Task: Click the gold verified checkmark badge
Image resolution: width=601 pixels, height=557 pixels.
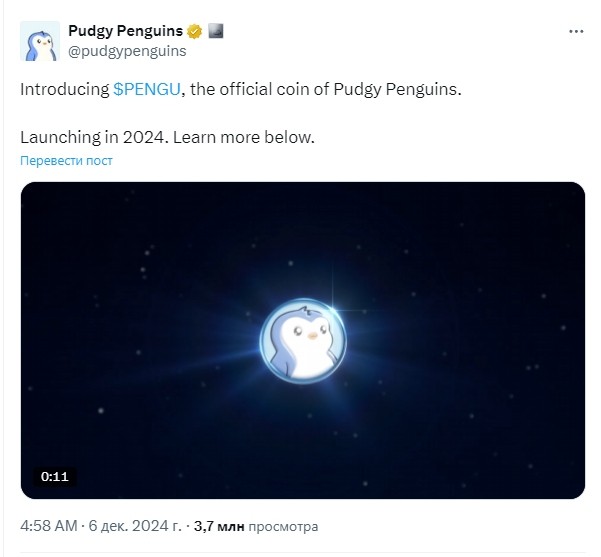Action: pyautogui.click(x=195, y=31)
